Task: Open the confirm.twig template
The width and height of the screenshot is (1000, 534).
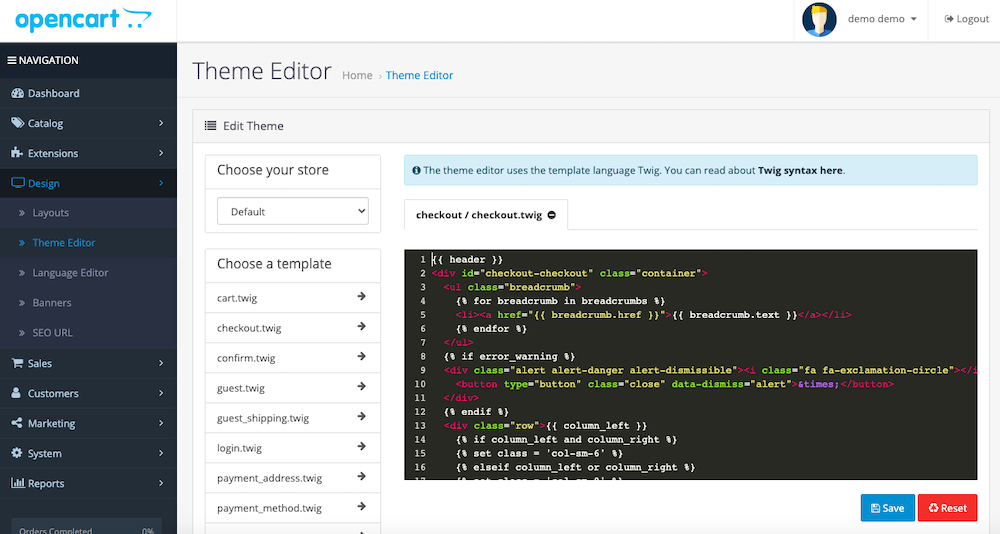Action: [293, 358]
